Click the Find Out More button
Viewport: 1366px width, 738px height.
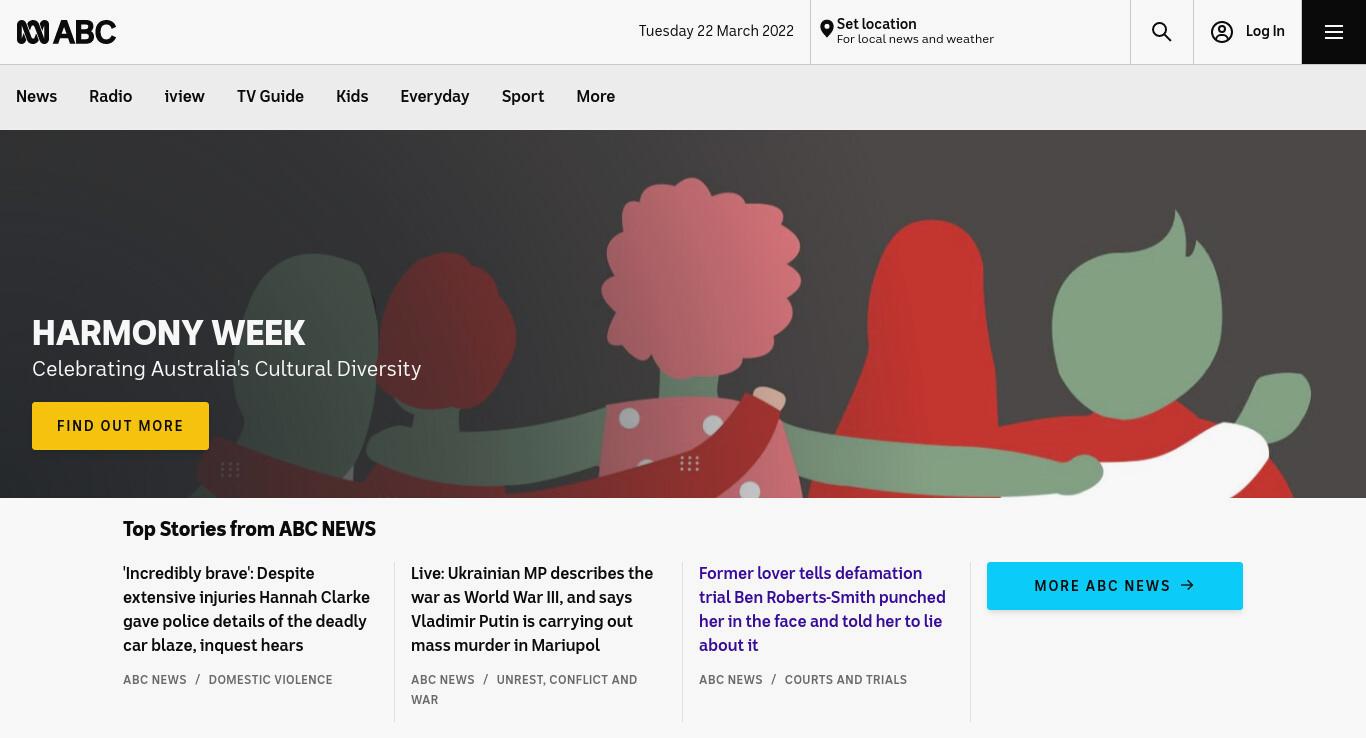120,426
